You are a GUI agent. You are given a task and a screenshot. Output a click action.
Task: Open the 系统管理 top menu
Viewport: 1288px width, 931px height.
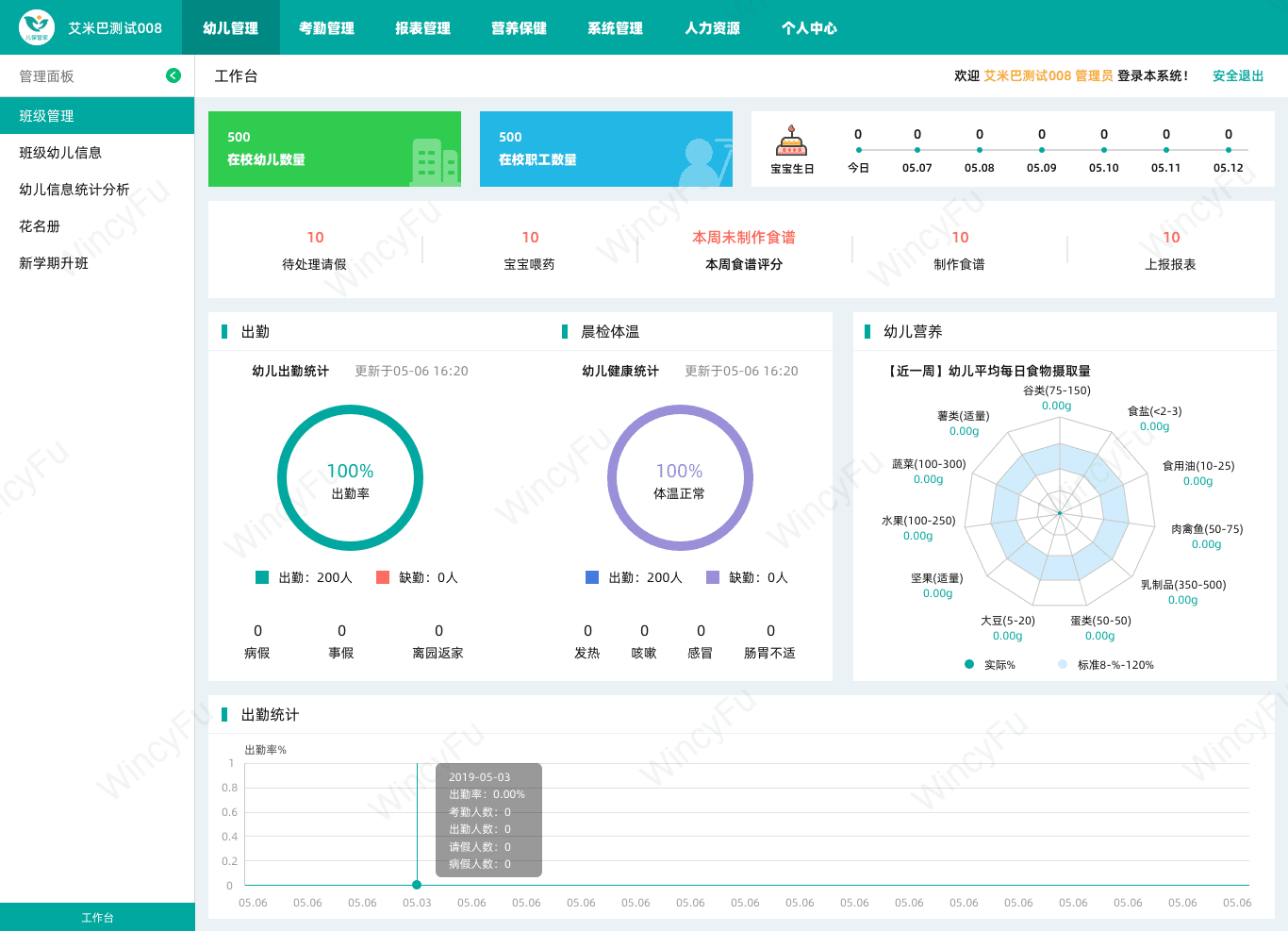pos(615,27)
